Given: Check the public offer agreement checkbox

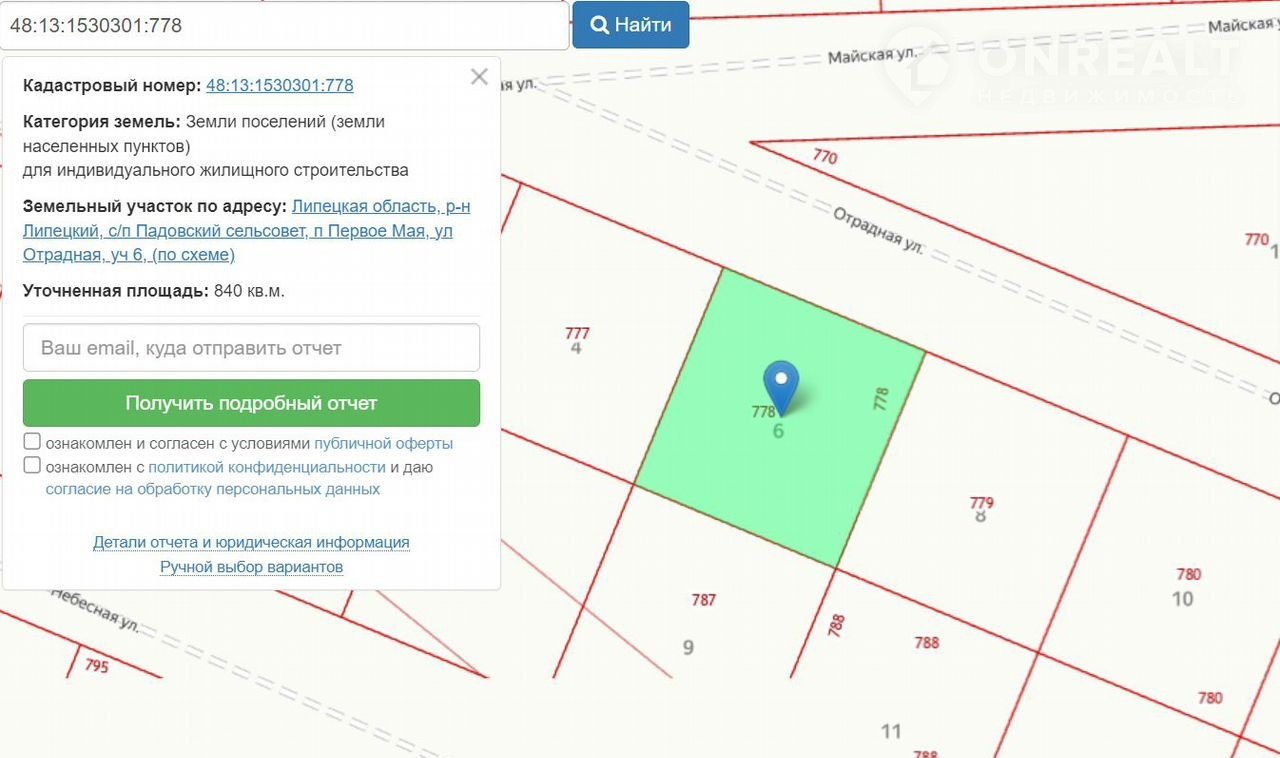Looking at the screenshot, I should [32, 442].
